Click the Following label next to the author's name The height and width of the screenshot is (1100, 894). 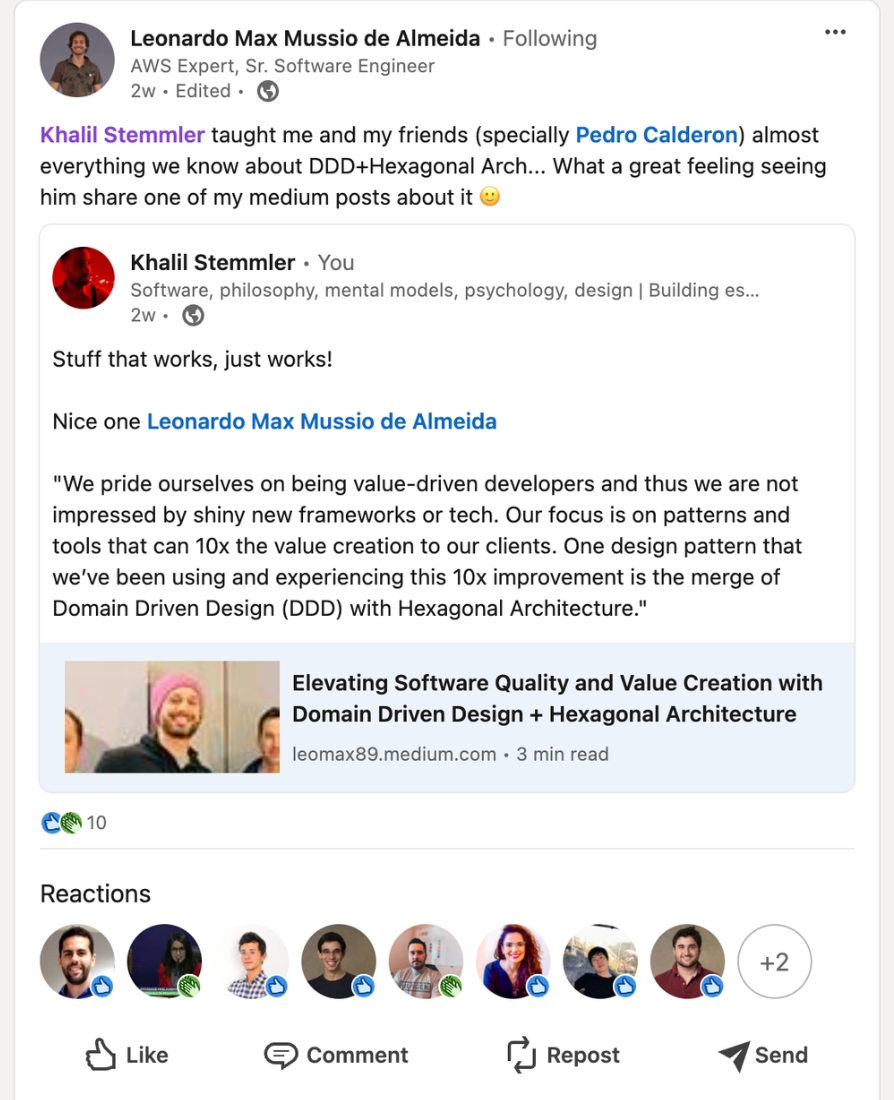549,38
